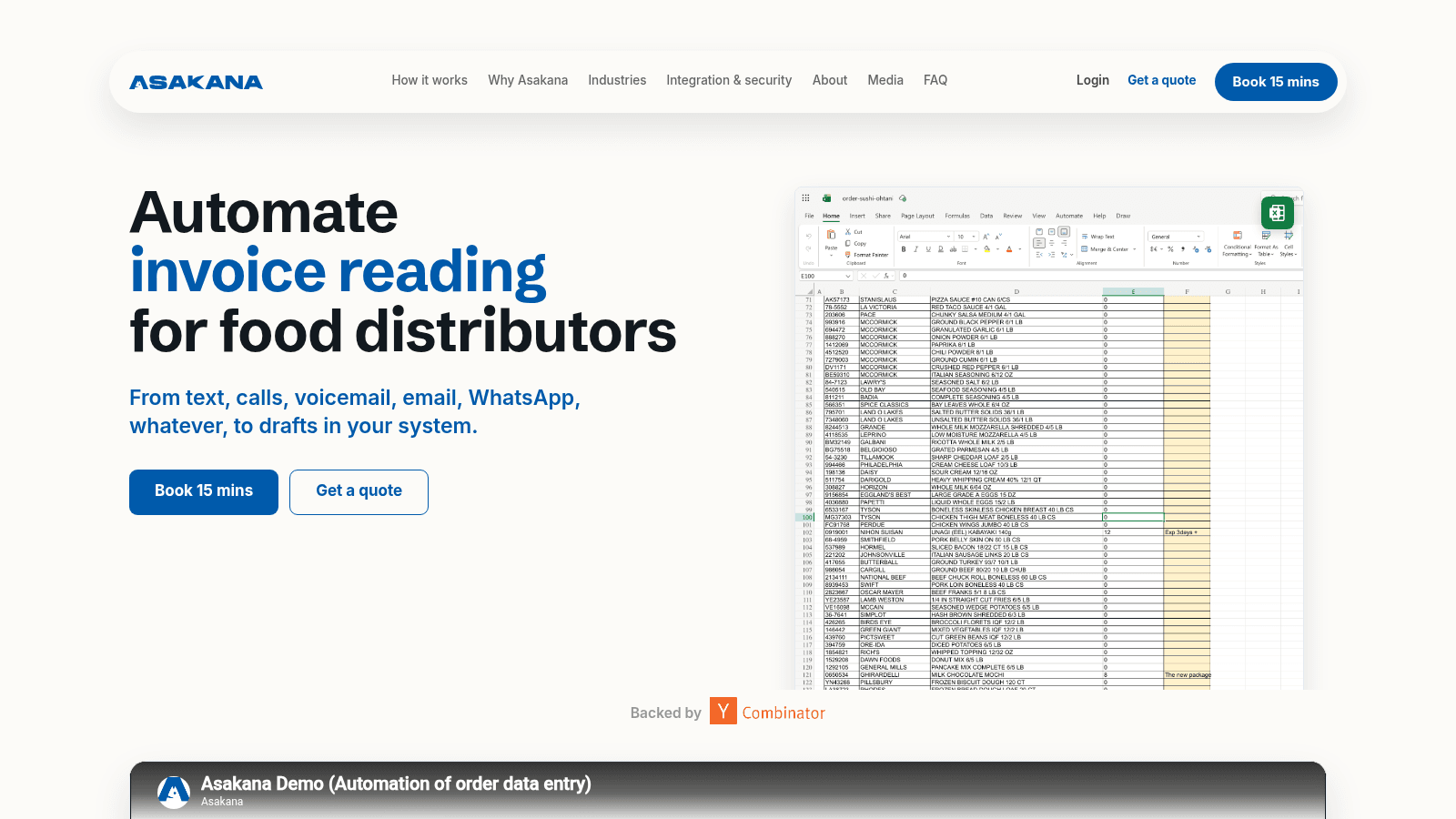Switch to the Insert tab in Excel
Viewport: 1456px width, 819px height.
click(x=857, y=216)
